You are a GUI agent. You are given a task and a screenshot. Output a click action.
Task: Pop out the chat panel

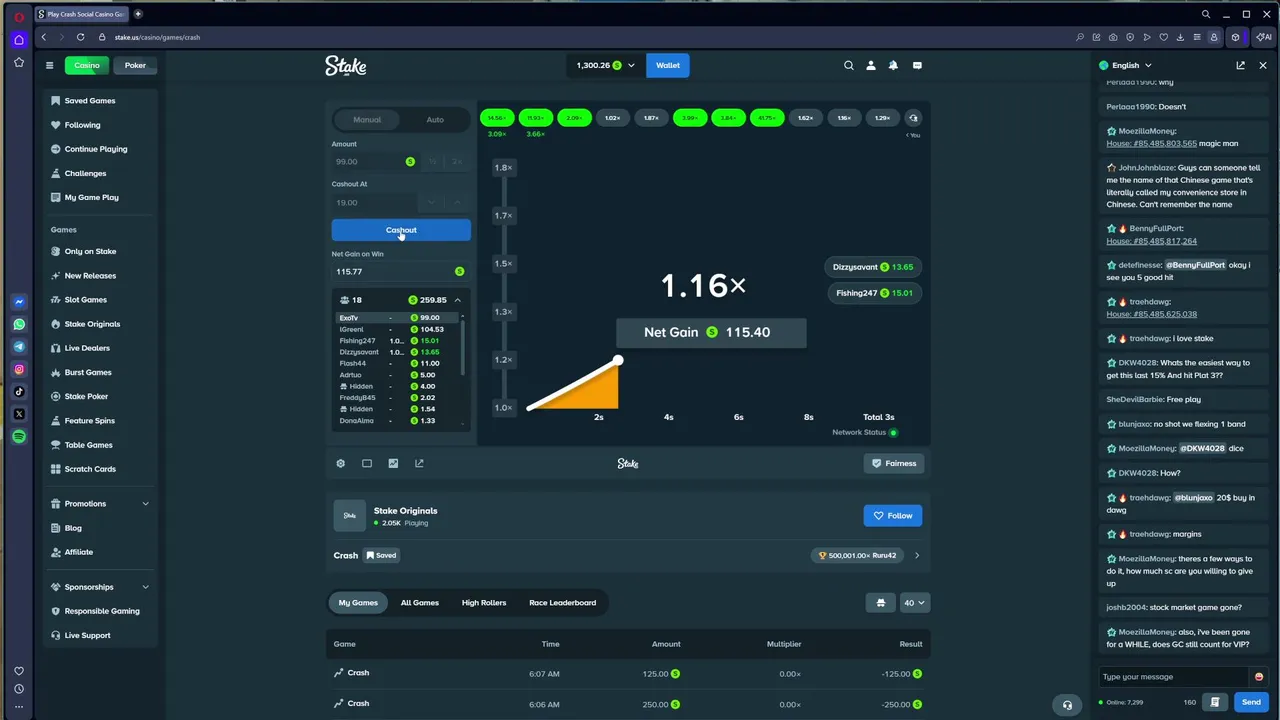click(x=1241, y=65)
